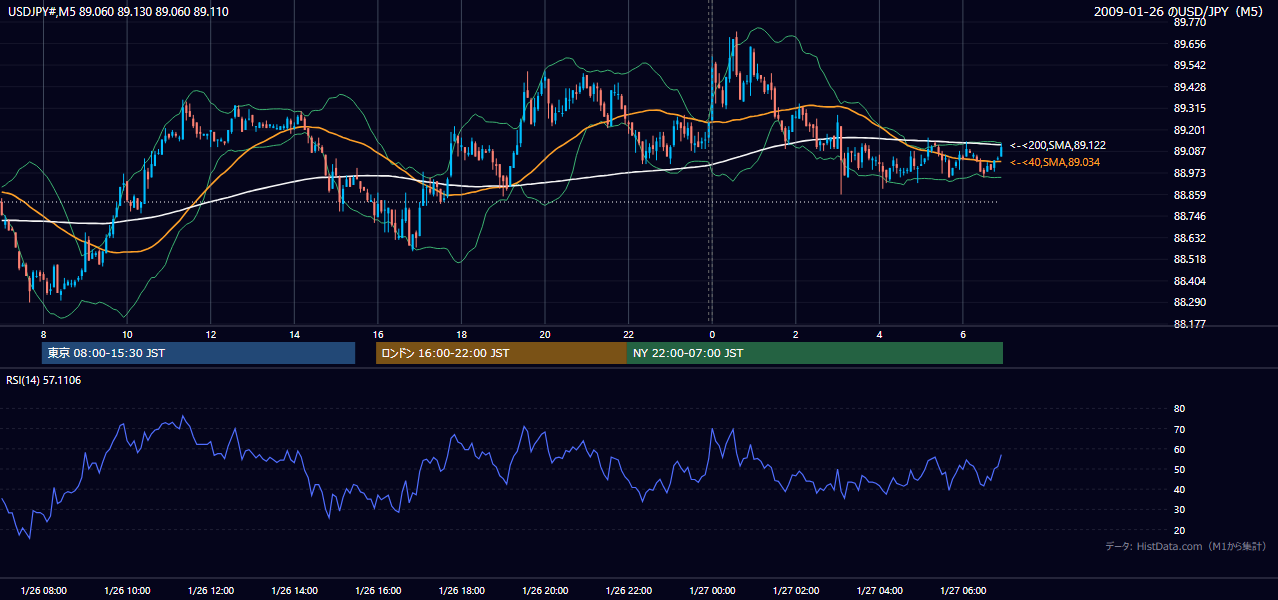This screenshot has height=600, width=1278.
Task: Click price axis label 89.087
Action: point(1189,151)
